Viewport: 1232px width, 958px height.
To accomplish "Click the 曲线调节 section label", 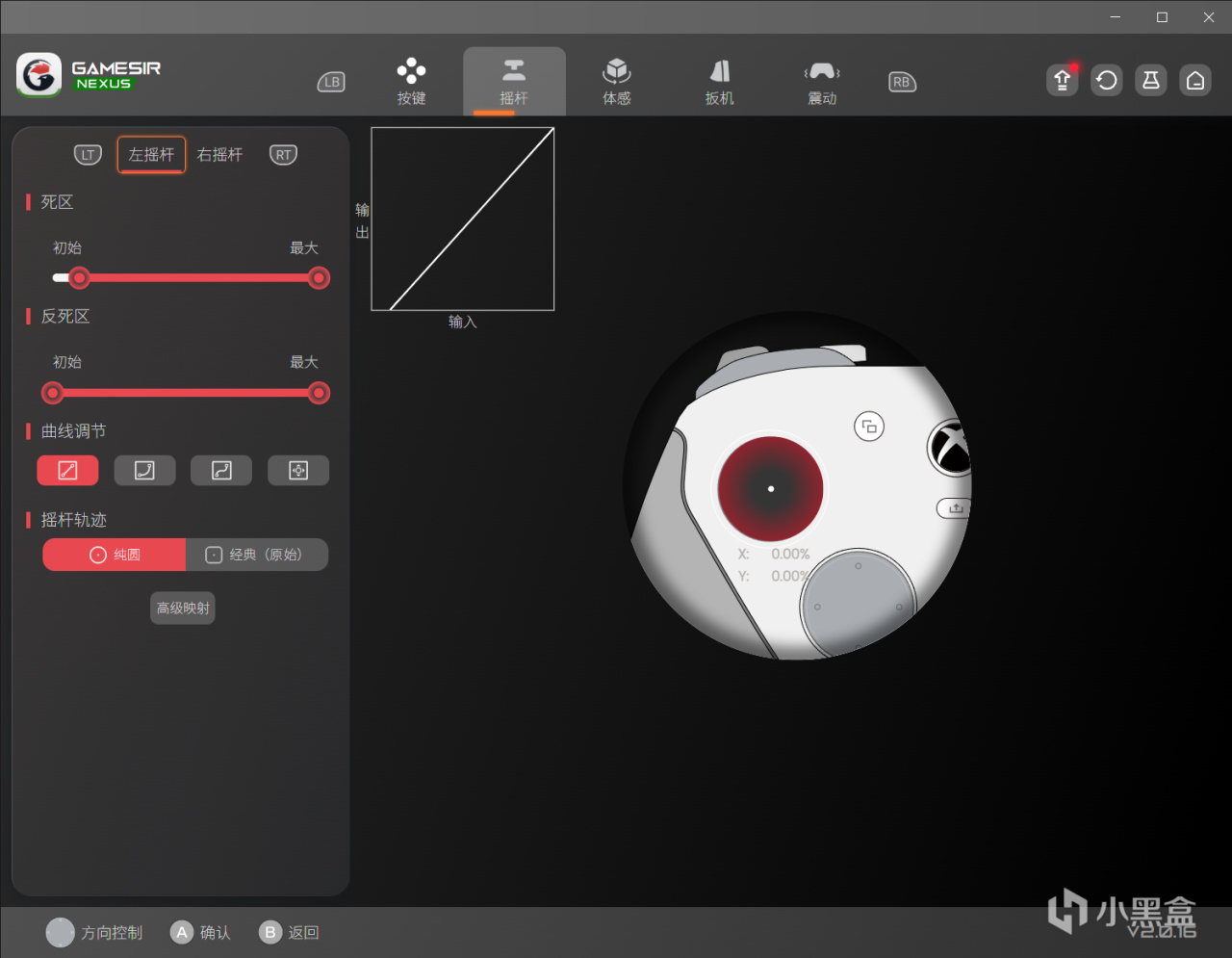I will [x=73, y=431].
